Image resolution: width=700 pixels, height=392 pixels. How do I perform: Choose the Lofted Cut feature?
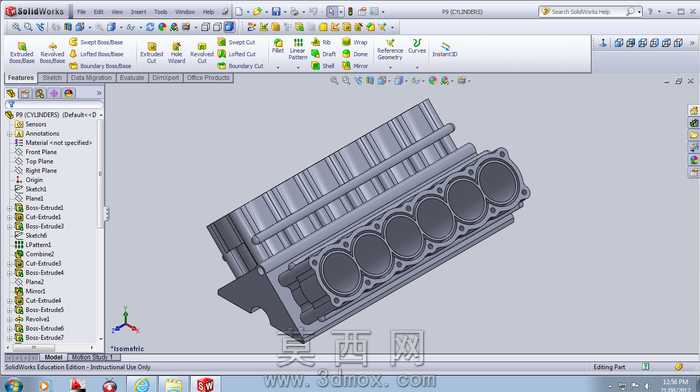tap(237, 54)
